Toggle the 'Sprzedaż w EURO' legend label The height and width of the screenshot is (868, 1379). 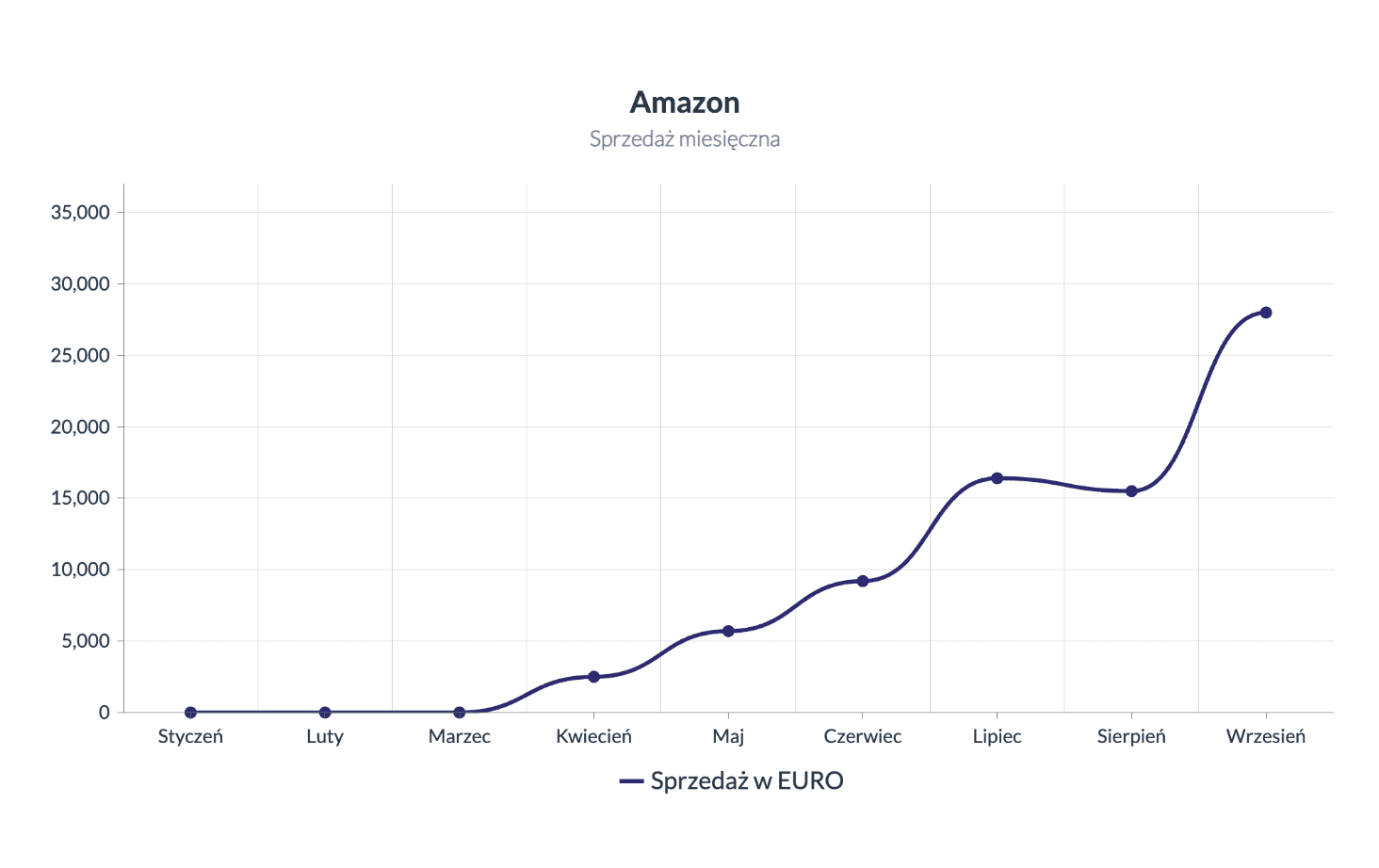tap(746, 781)
